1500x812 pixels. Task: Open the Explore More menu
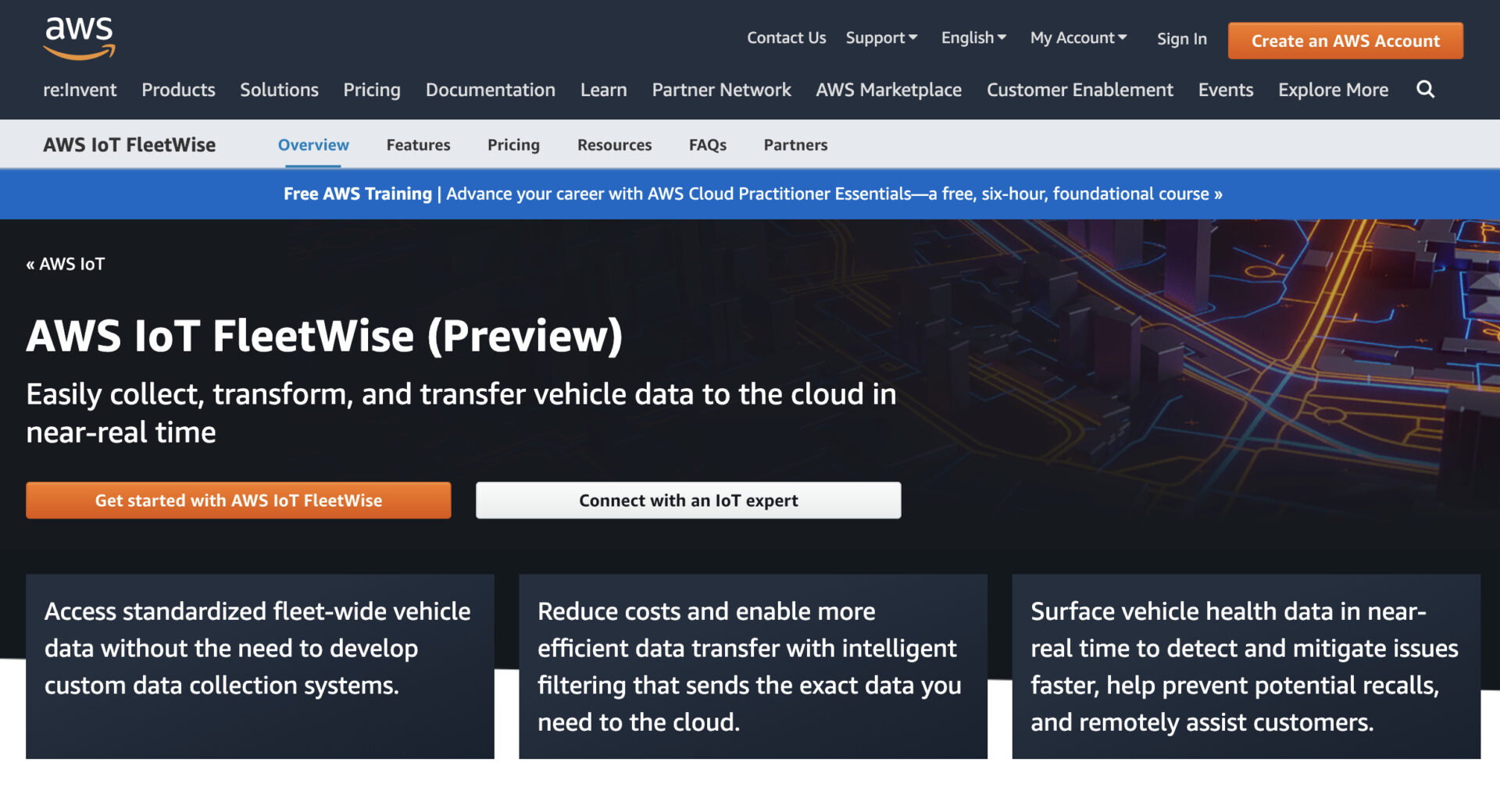(1332, 90)
